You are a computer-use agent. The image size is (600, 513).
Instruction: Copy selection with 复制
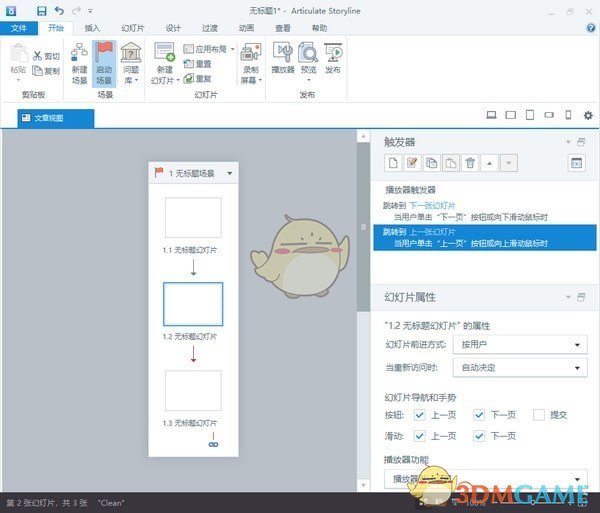(x=46, y=71)
